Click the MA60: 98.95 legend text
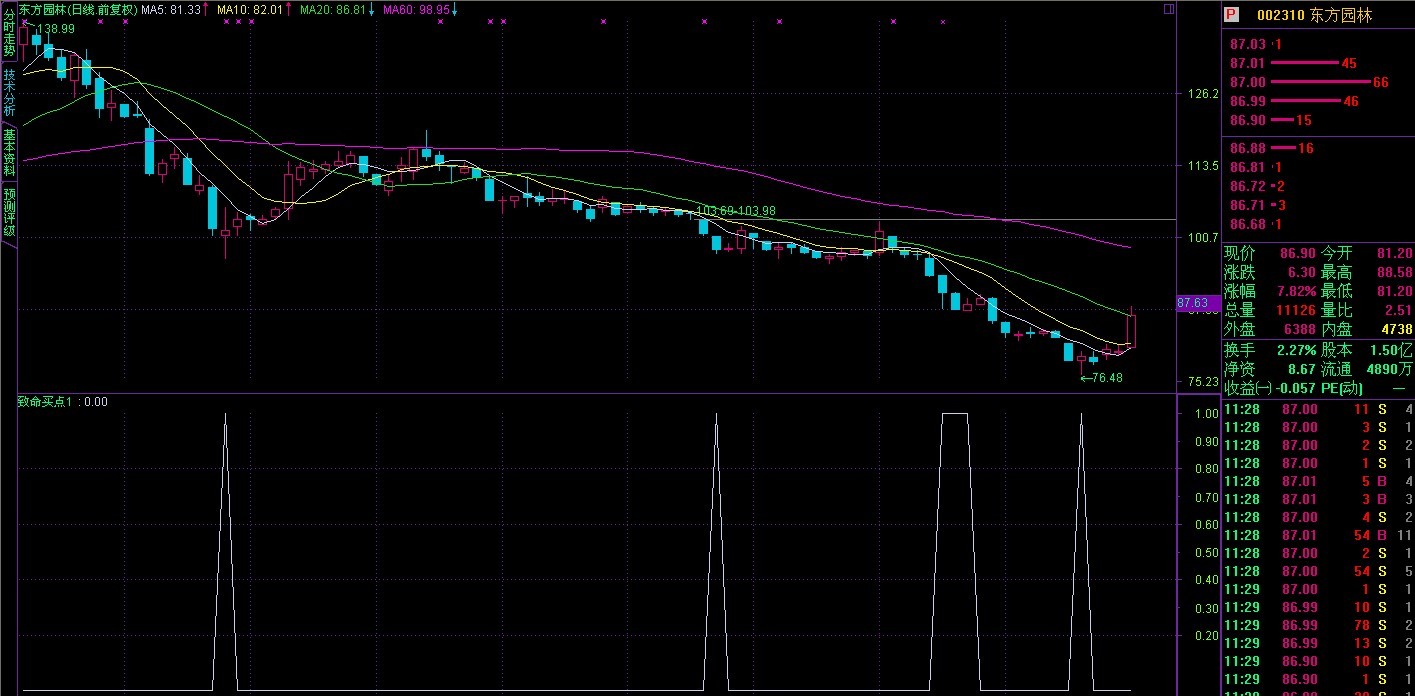Screen dimensions: 1415x696 pos(415,9)
